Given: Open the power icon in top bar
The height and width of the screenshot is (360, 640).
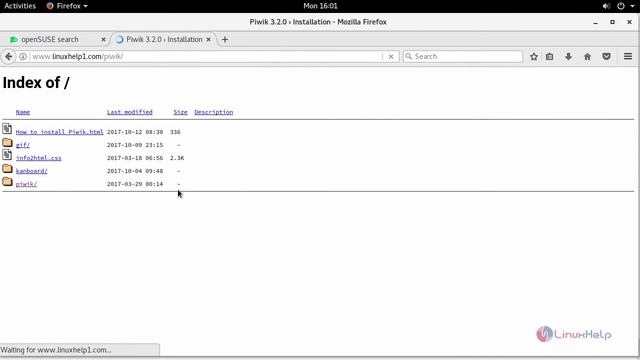Looking at the screenshot, I should click(621, 6).
